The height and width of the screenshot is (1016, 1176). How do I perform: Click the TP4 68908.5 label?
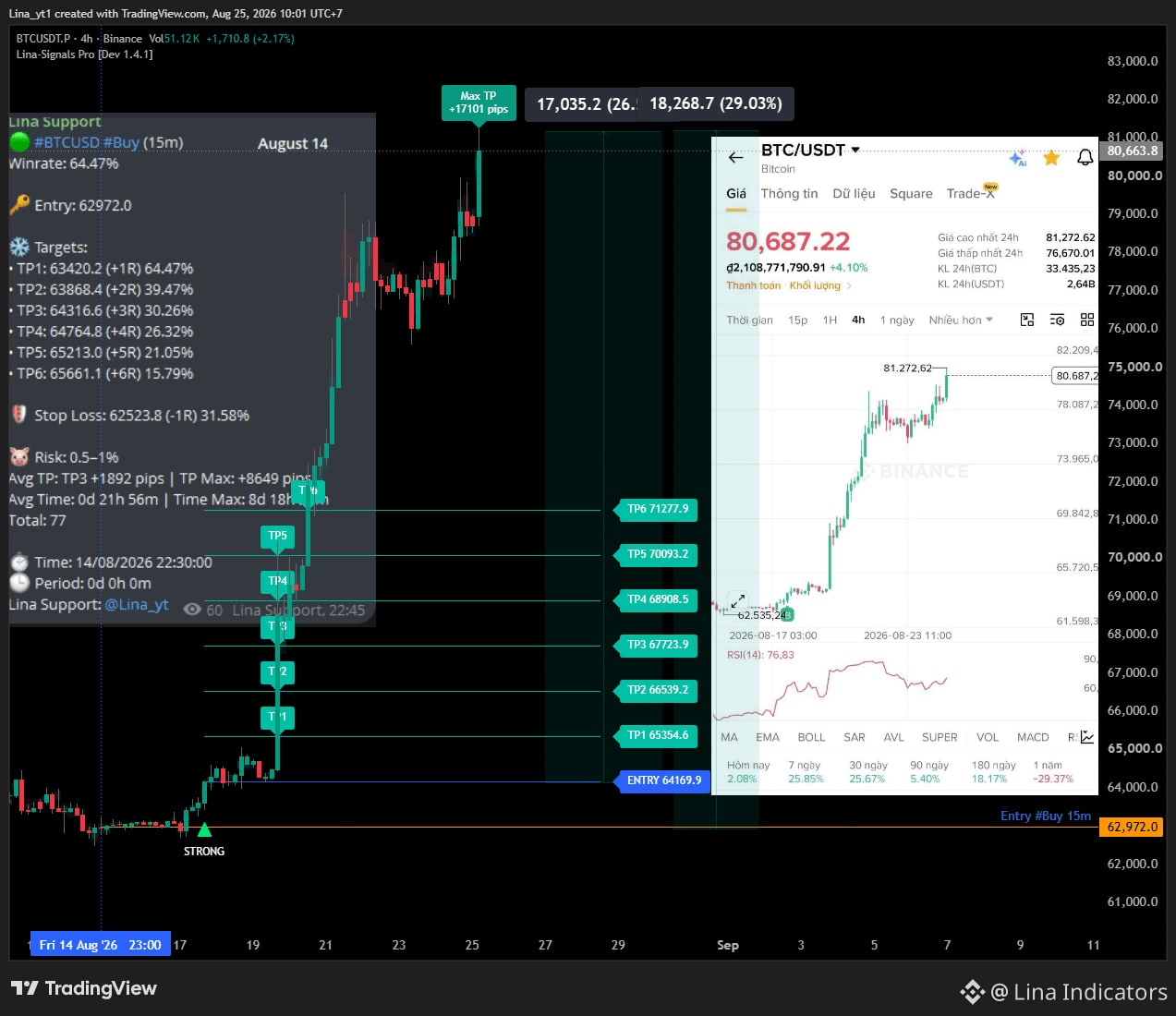(x=658, y=599)
